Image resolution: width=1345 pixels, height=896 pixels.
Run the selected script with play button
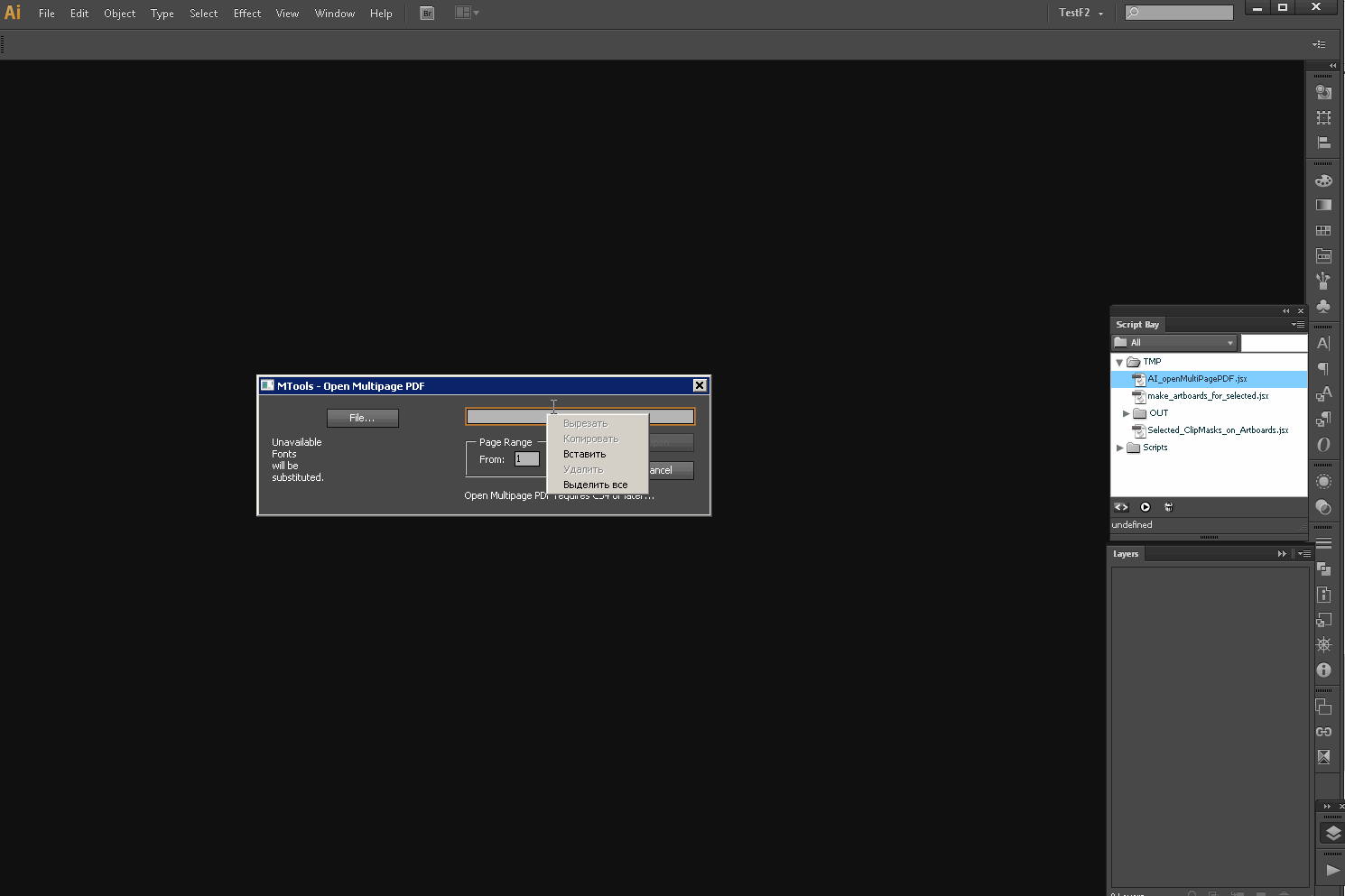(x=1146, y=507)
